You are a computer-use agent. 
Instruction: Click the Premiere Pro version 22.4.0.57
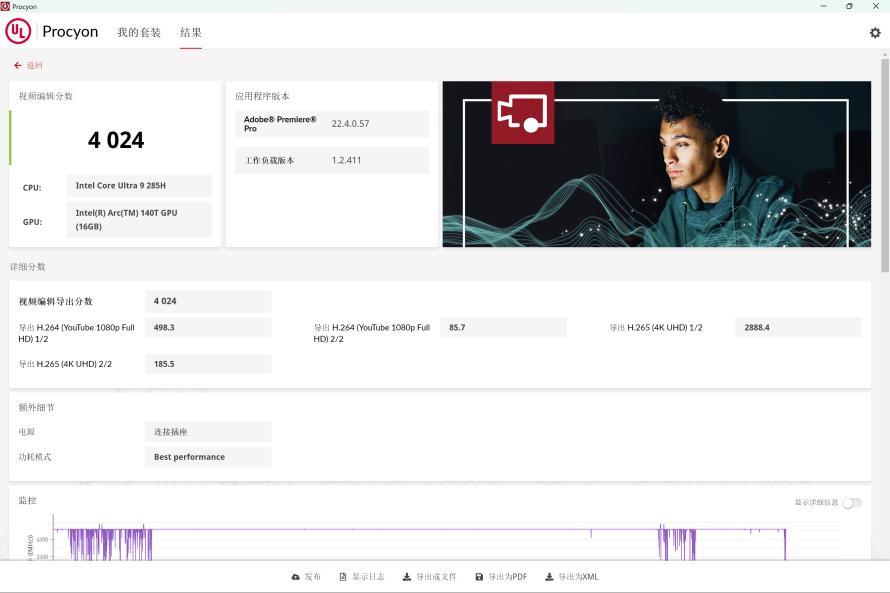[350, 124]
